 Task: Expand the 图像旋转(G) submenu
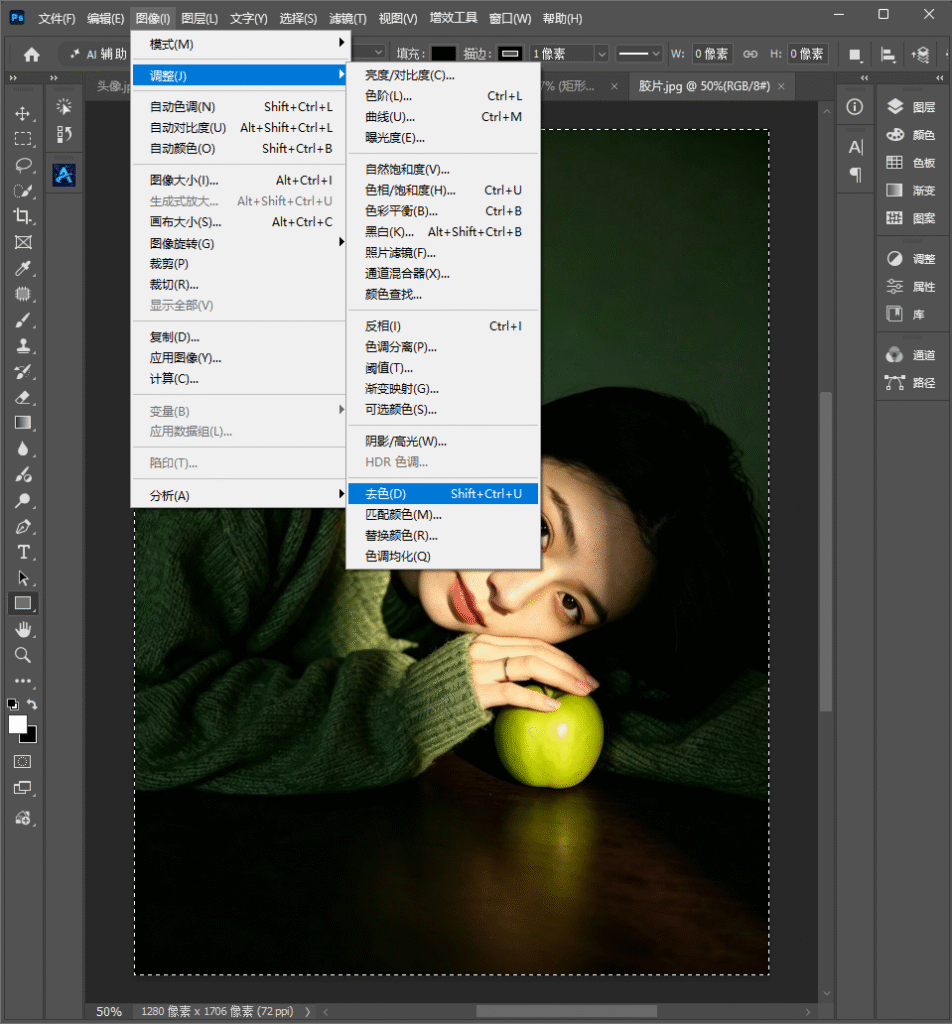(x=240, y=244)
